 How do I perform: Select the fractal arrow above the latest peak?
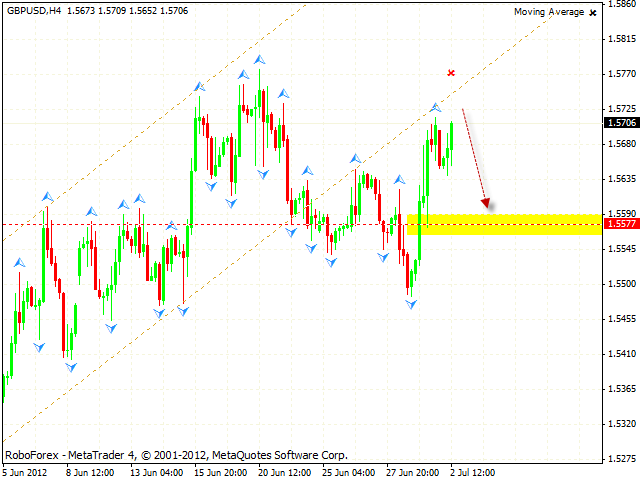tap(436, 106)
